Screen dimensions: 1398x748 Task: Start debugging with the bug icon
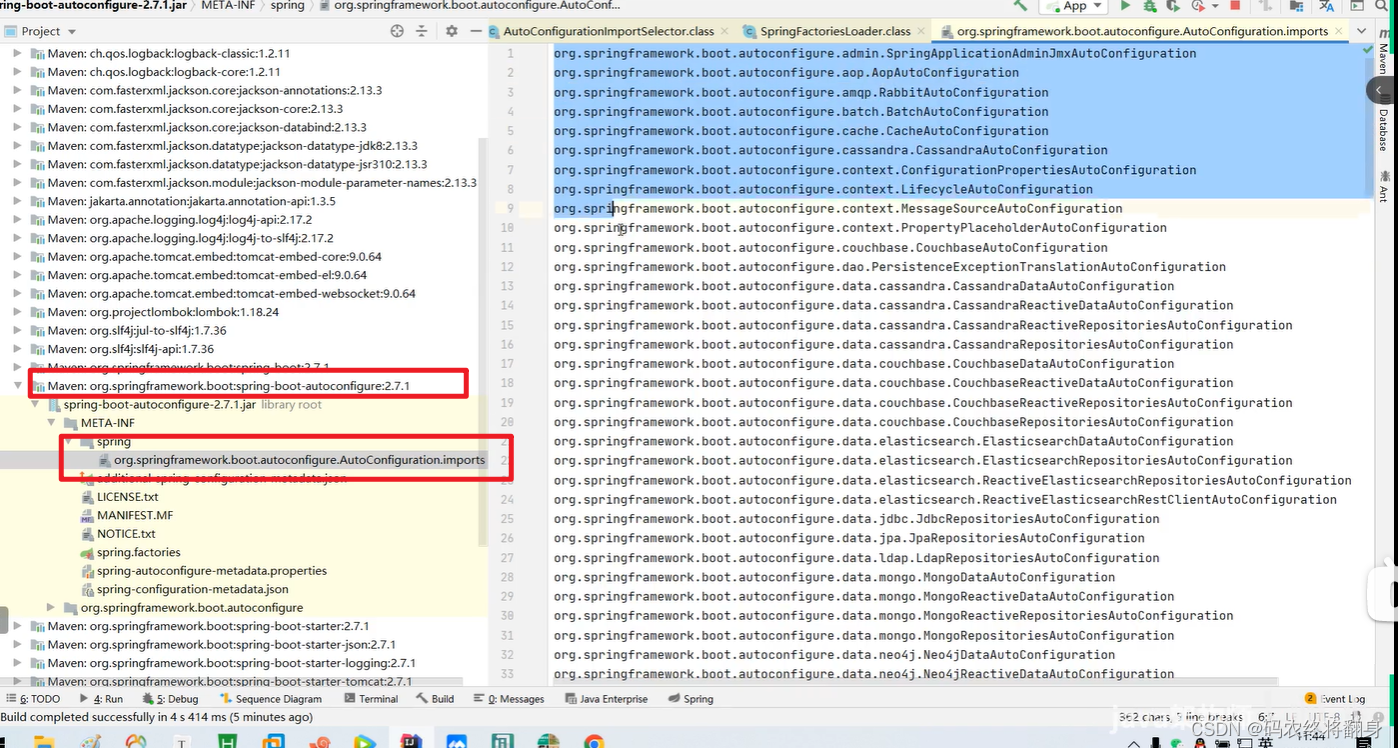point(1151,6)
